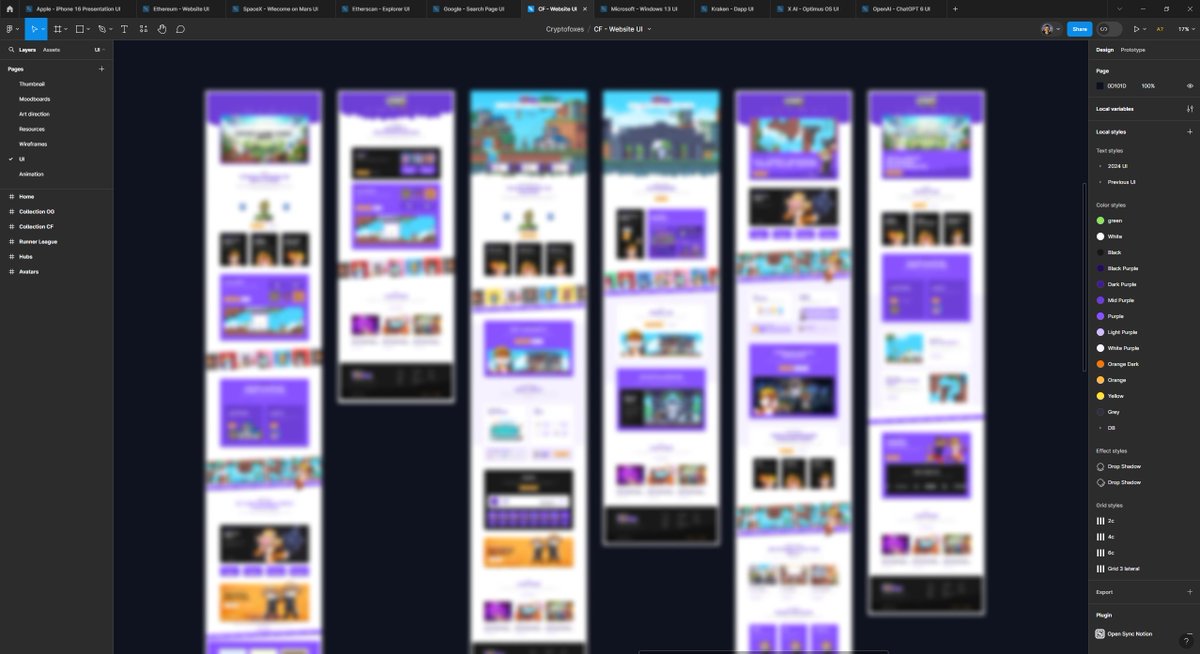Select the Frame tool

pos(57,29)
